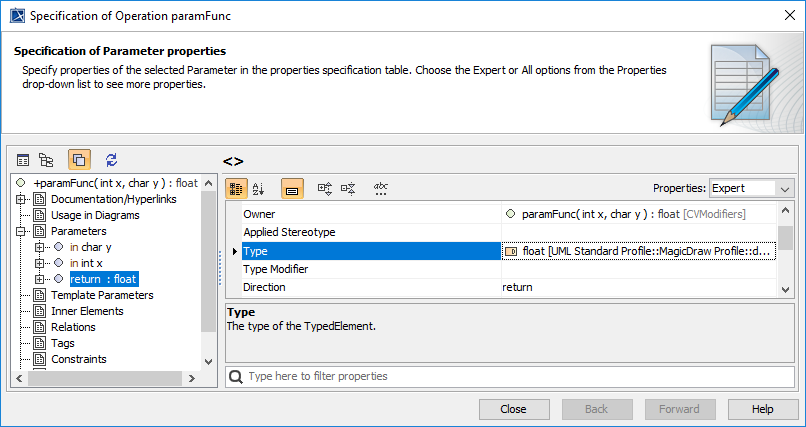Image resolution: width=806 pixels, height=427 pixels.
Task: Toggle the show description area icon
Action: tap(292, 188)
